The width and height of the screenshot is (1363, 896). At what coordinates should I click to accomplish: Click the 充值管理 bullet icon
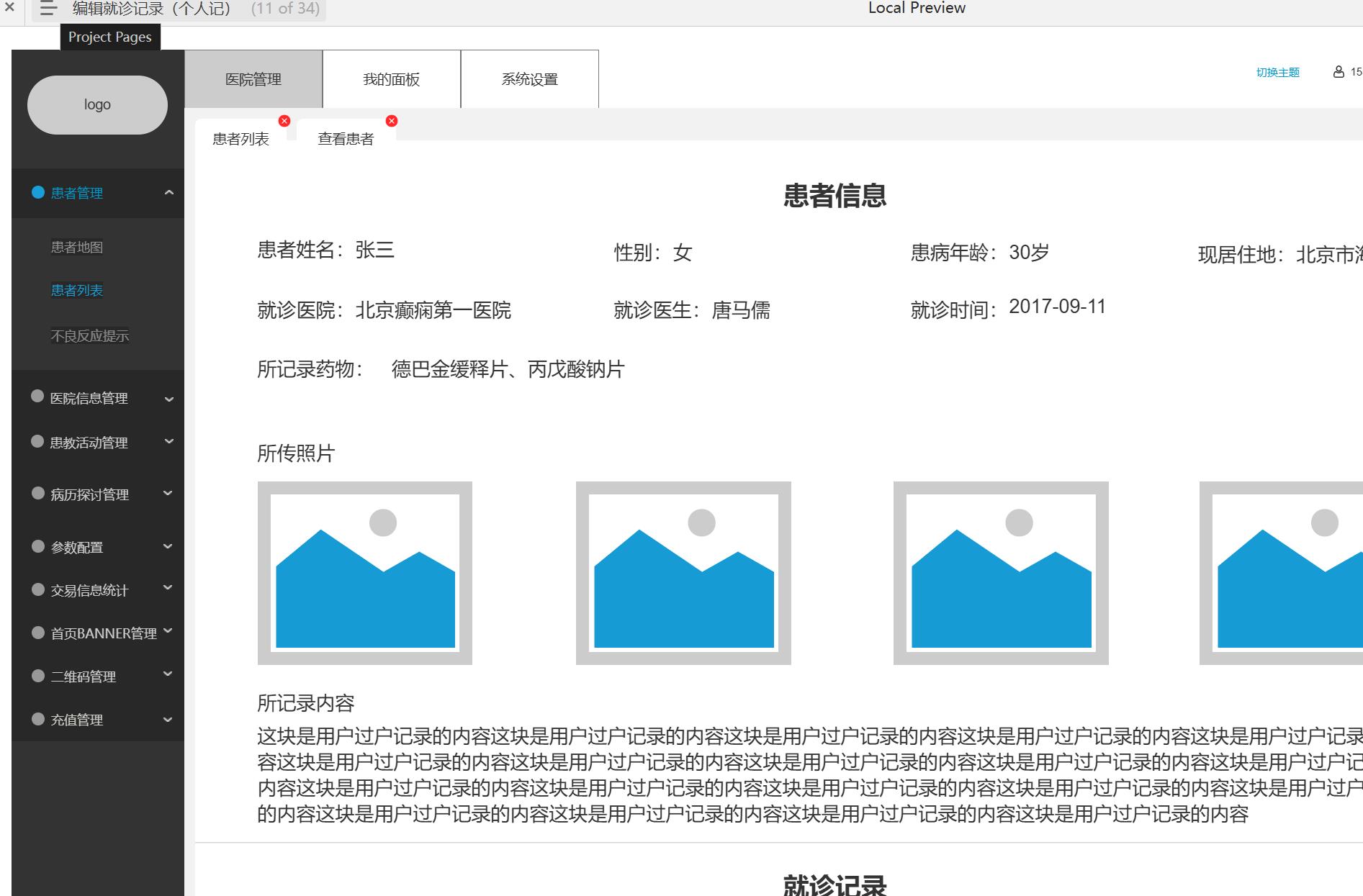click(38, 719)
